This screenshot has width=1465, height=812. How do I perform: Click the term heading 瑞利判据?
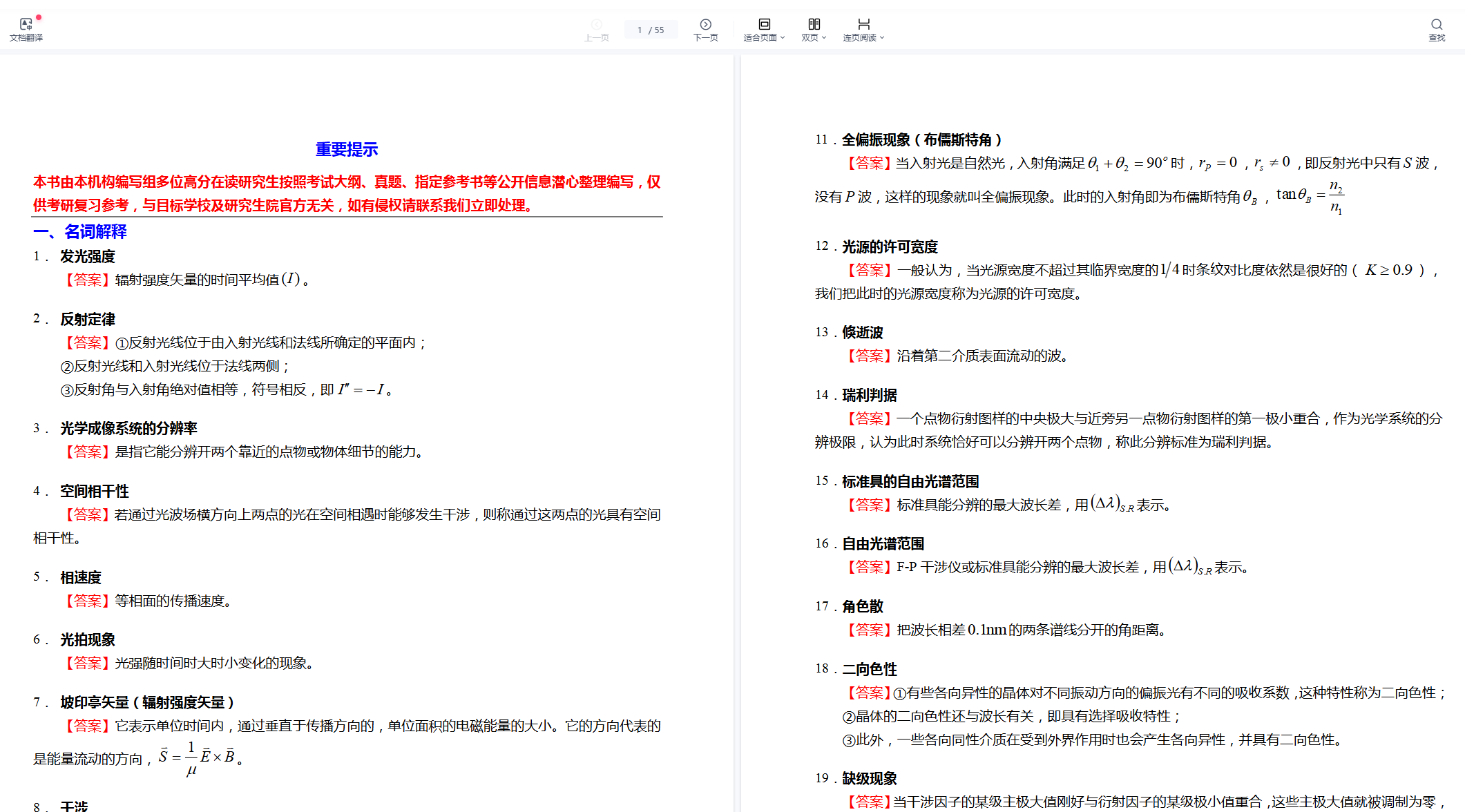point(869,396)
